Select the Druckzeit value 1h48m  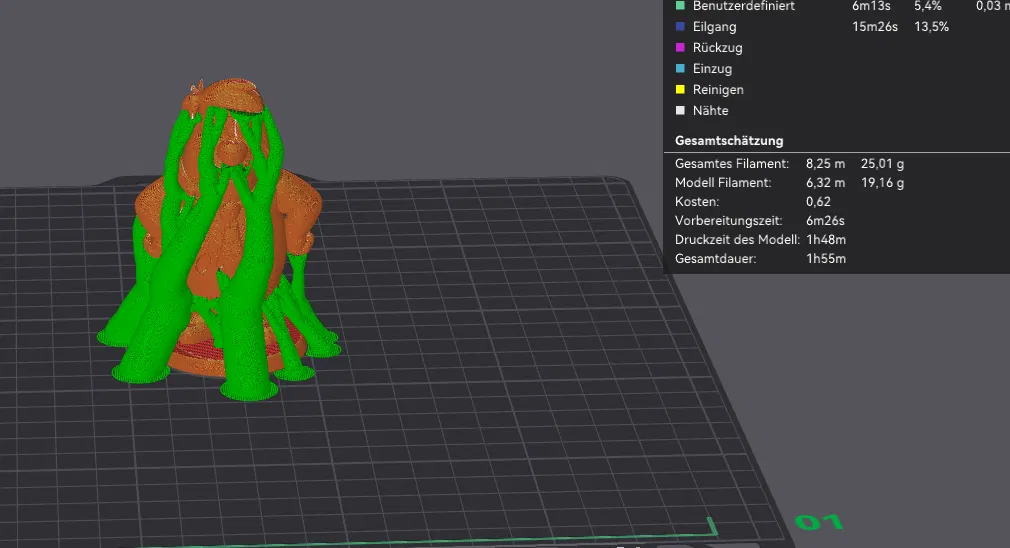coord(826,240)
